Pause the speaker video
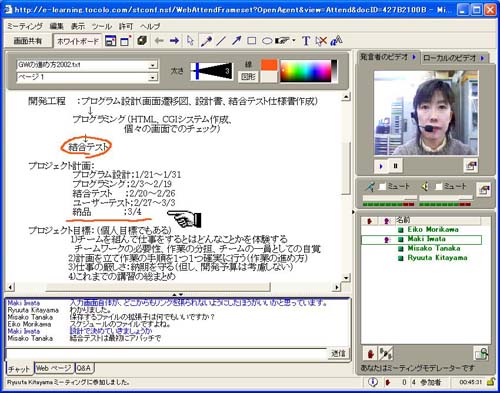500x393 pixels. tap(396, 165)
